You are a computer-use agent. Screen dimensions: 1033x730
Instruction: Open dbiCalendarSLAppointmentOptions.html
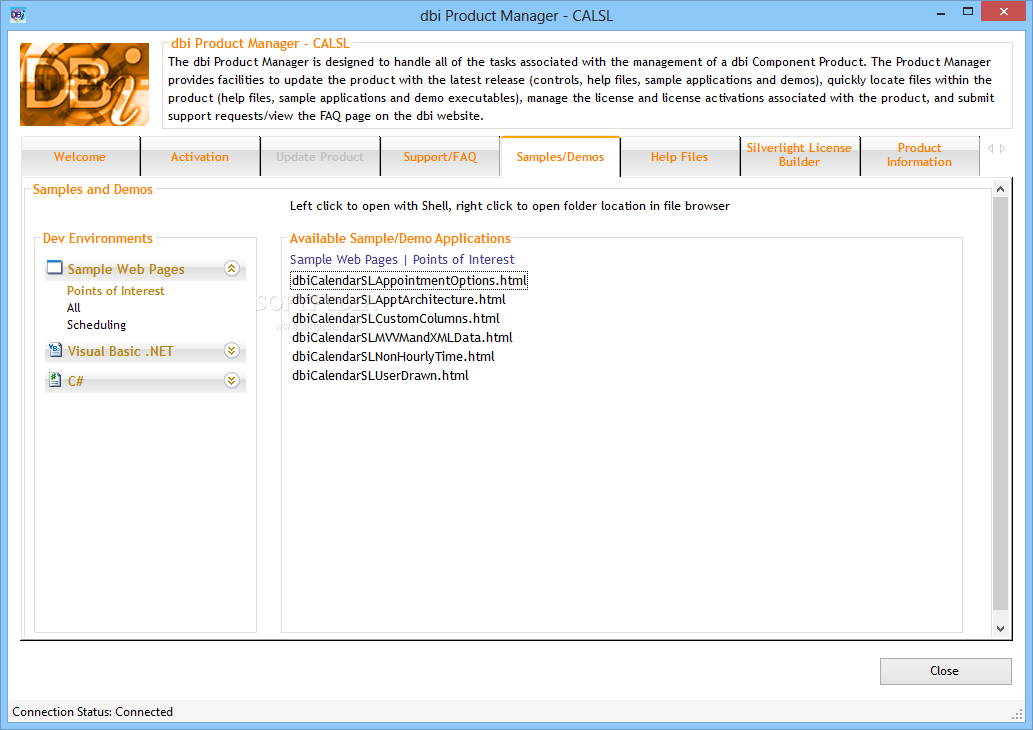pyautogui.click(x=409, y=281)
